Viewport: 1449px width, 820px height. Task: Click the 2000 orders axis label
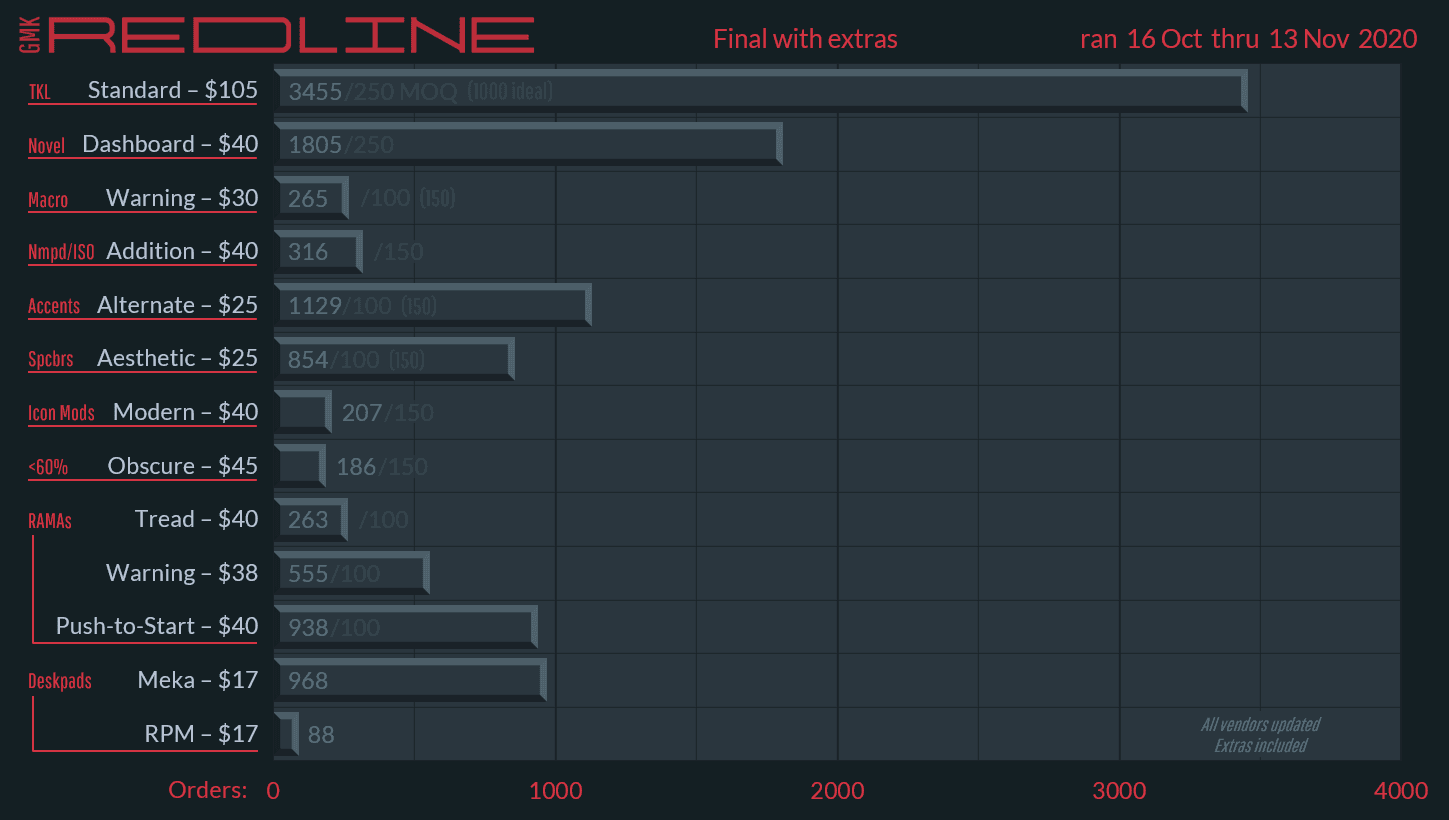(x=837, y=791)
